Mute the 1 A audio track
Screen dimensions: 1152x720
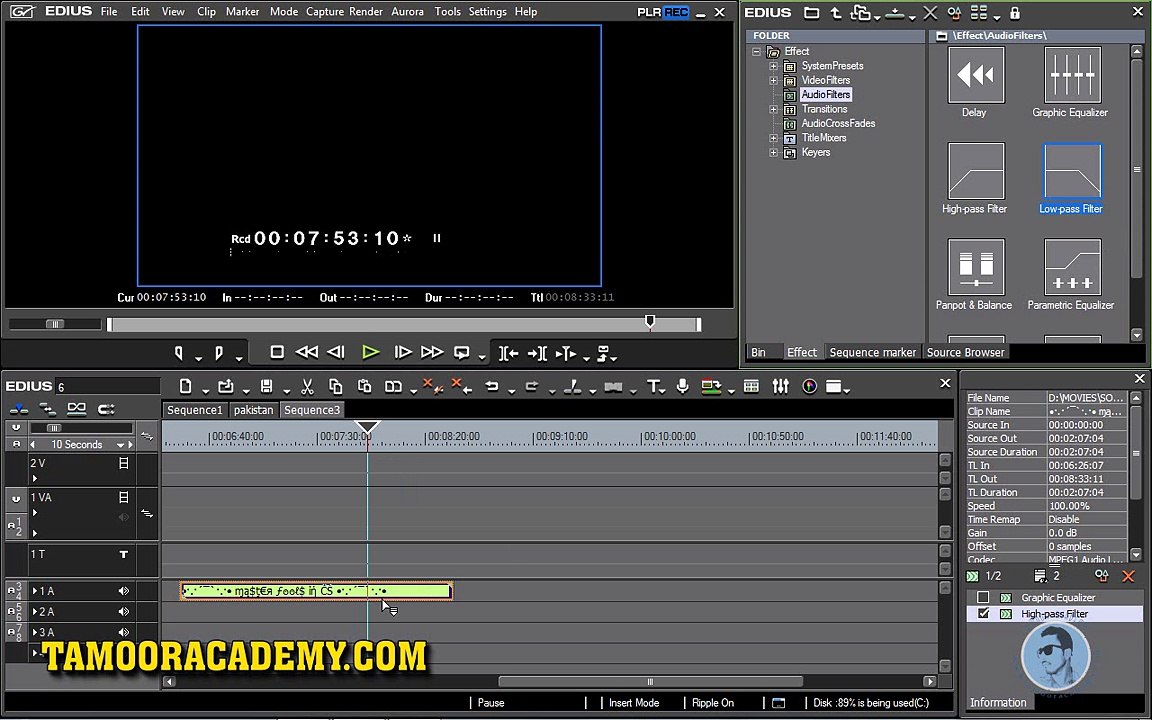coord(124,591)
